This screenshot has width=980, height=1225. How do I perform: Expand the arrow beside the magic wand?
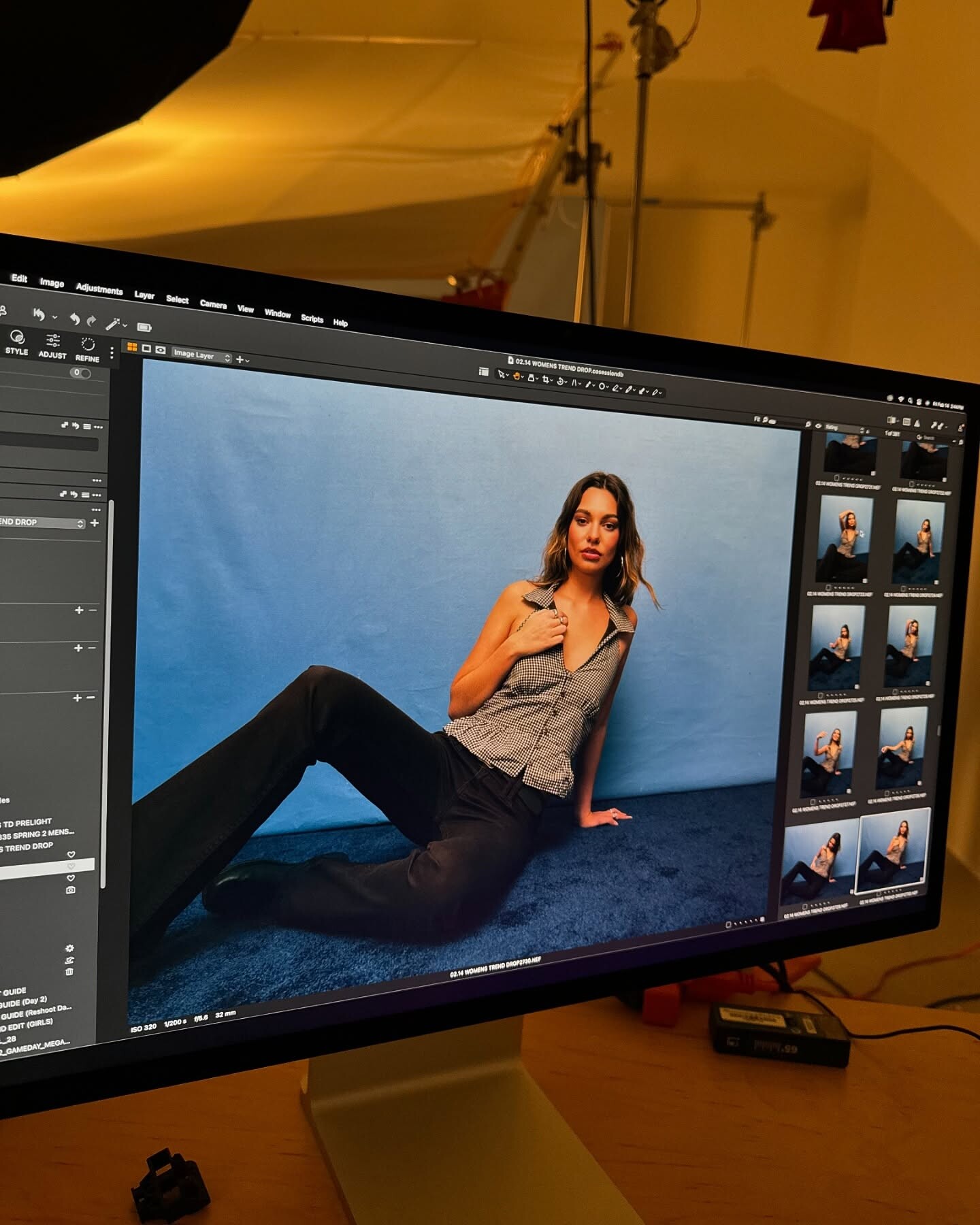(x=125, y=326)
